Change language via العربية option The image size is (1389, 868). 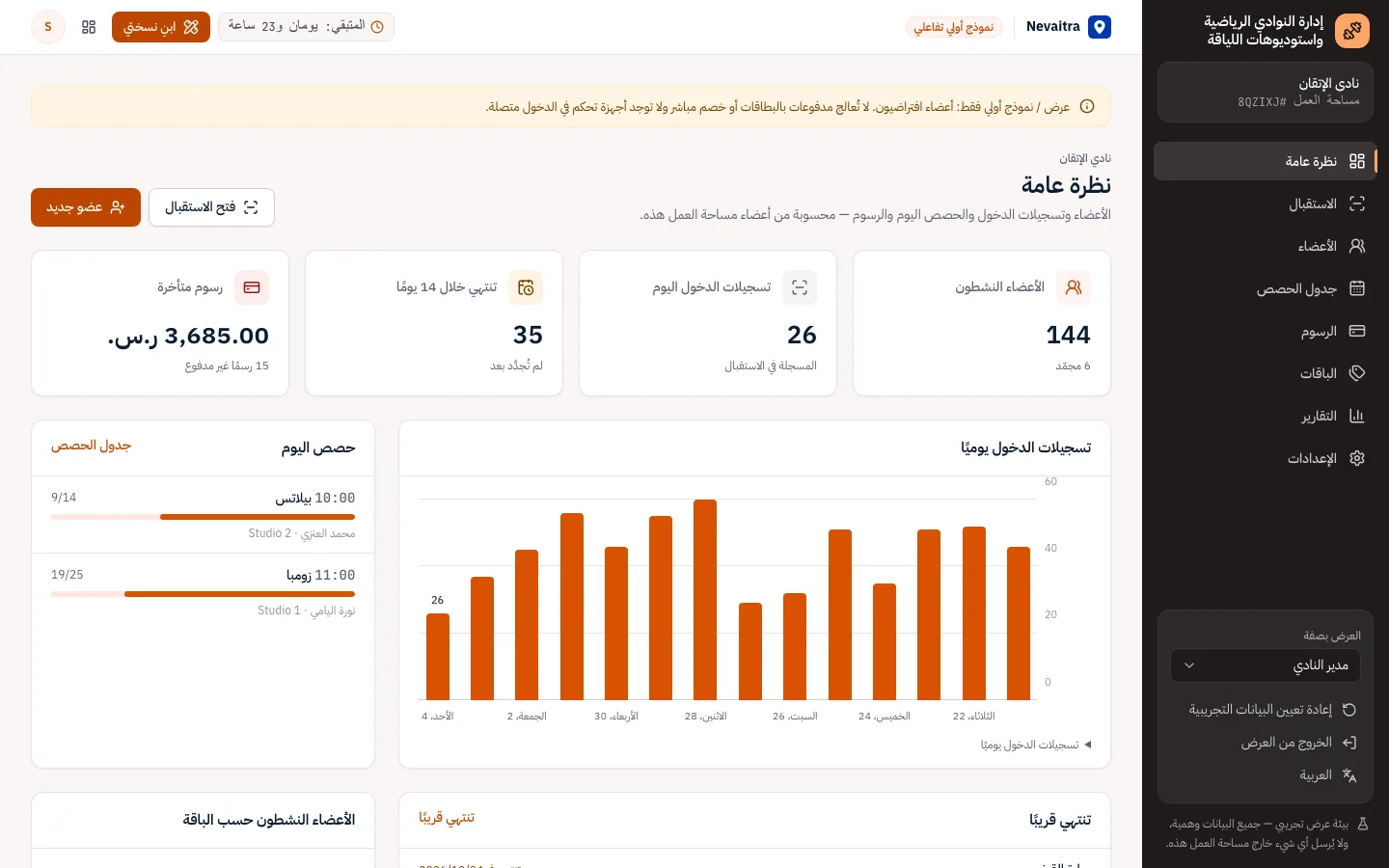(1265, 775)
